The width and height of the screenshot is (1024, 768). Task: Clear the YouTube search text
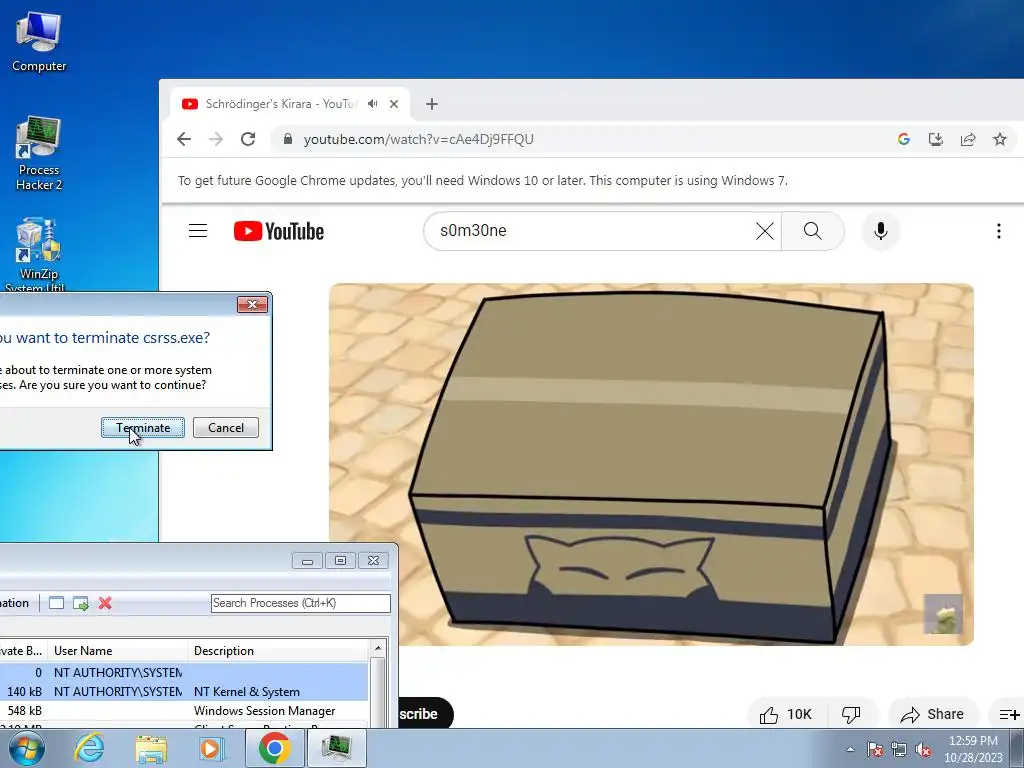[x=765, y=231]
